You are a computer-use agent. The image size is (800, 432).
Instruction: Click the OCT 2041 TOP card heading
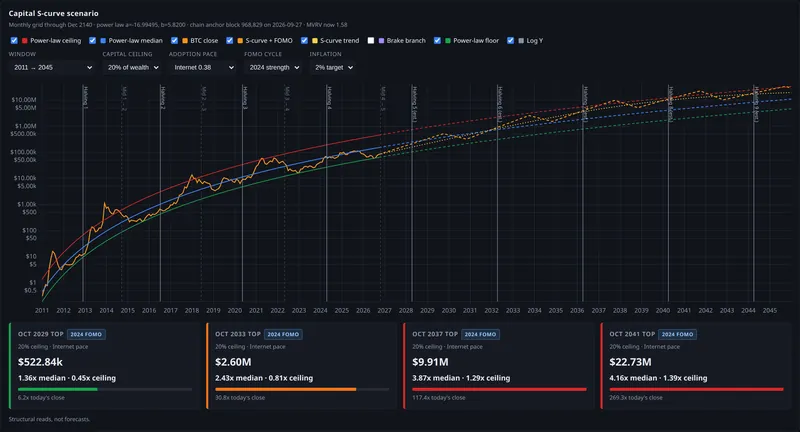coord(632,334)
